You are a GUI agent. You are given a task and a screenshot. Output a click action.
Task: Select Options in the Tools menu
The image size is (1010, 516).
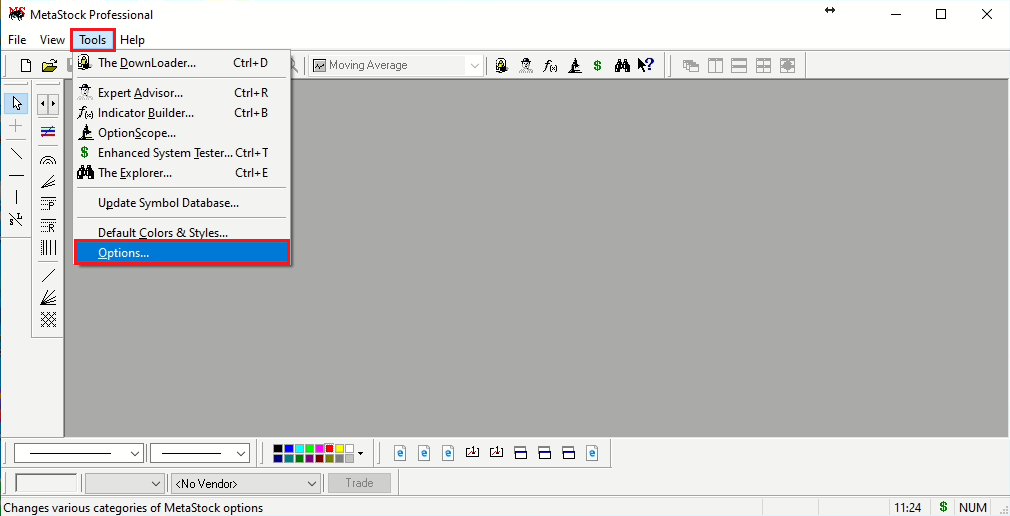182,253
